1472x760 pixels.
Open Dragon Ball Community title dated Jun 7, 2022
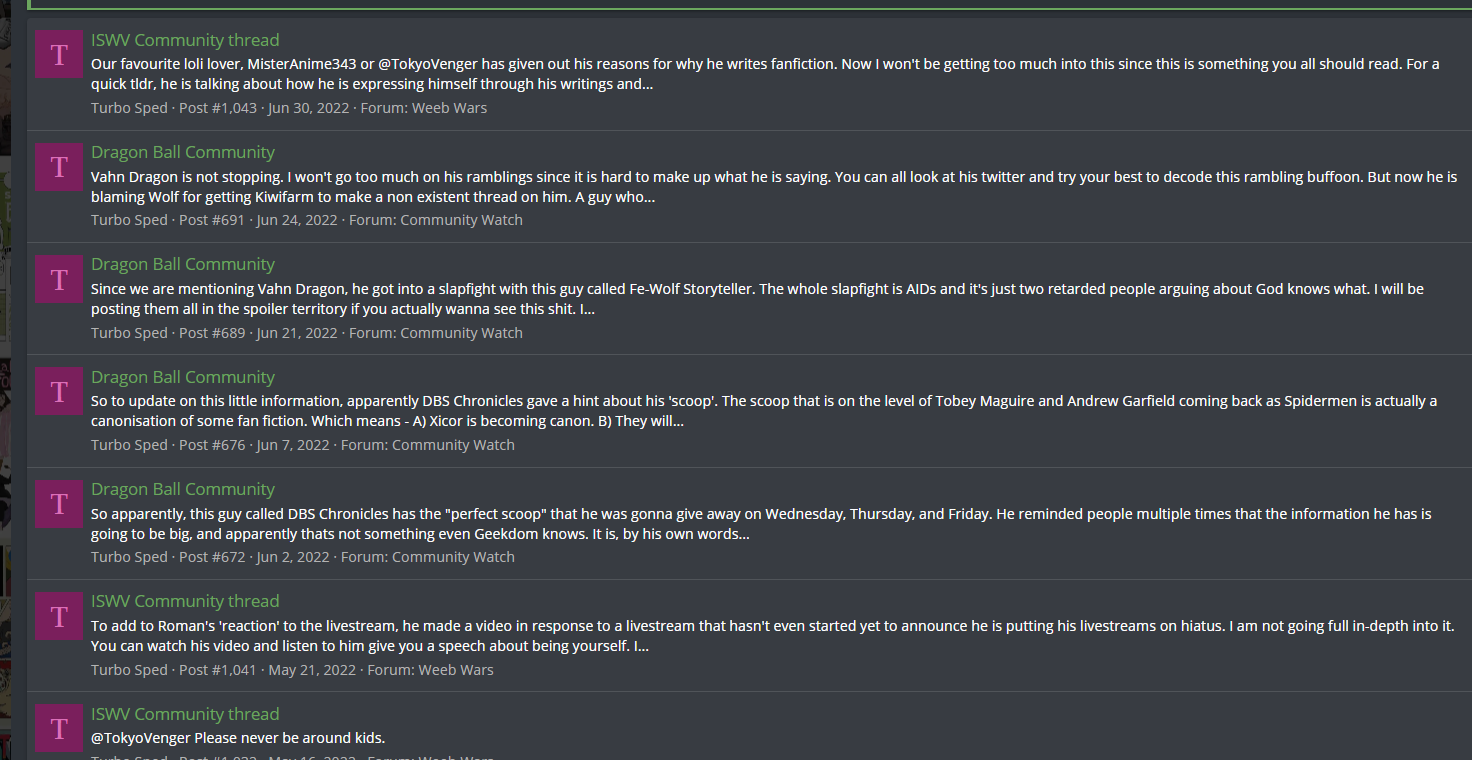click(x=182, y=377)
